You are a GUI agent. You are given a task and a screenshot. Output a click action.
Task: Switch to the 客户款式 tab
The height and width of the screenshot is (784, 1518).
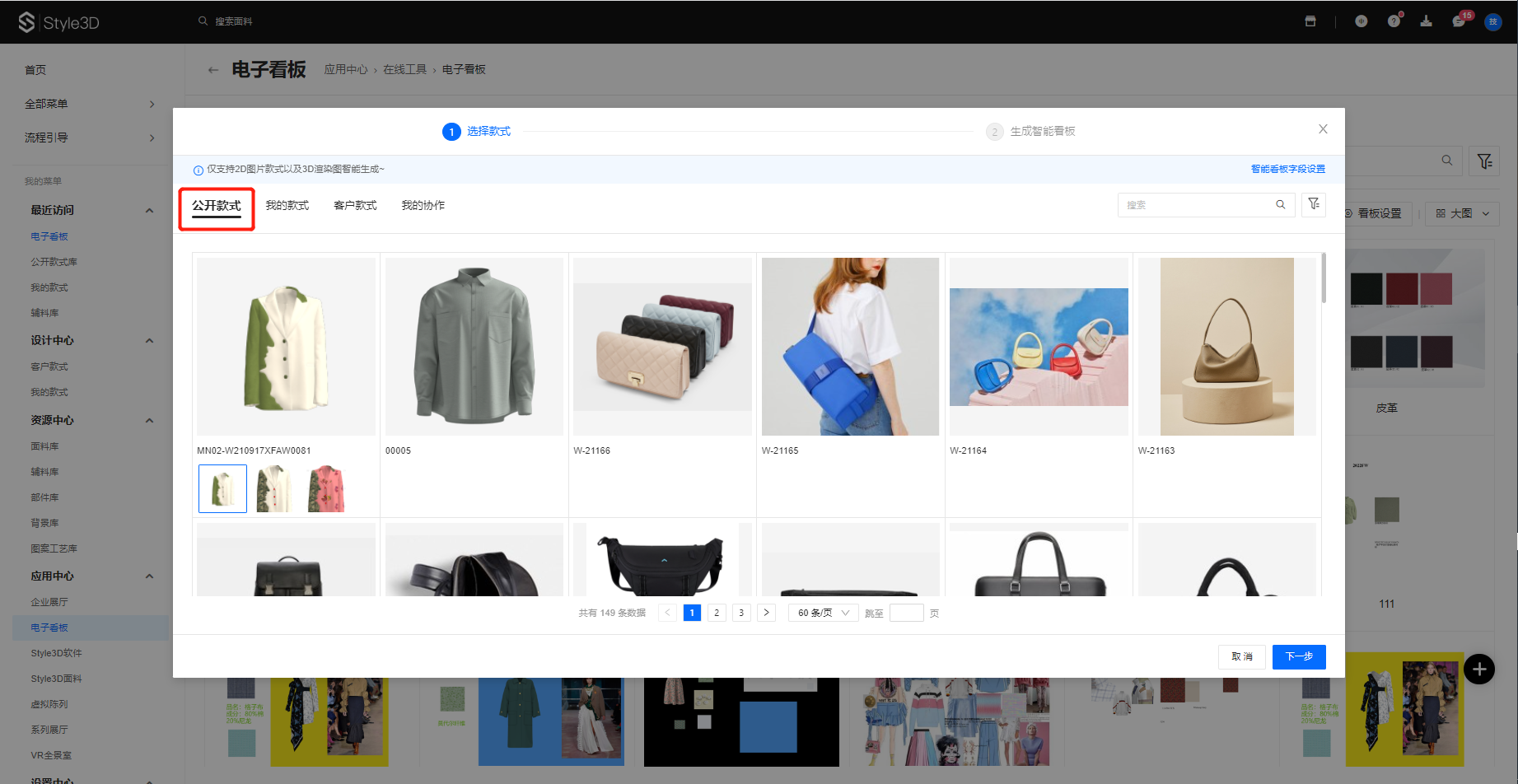tap(355, 205)
